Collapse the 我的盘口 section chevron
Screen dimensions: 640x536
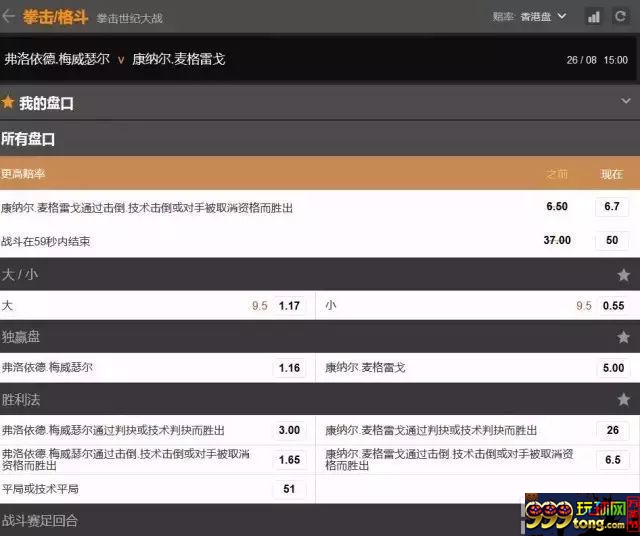[x=625, y=101]
